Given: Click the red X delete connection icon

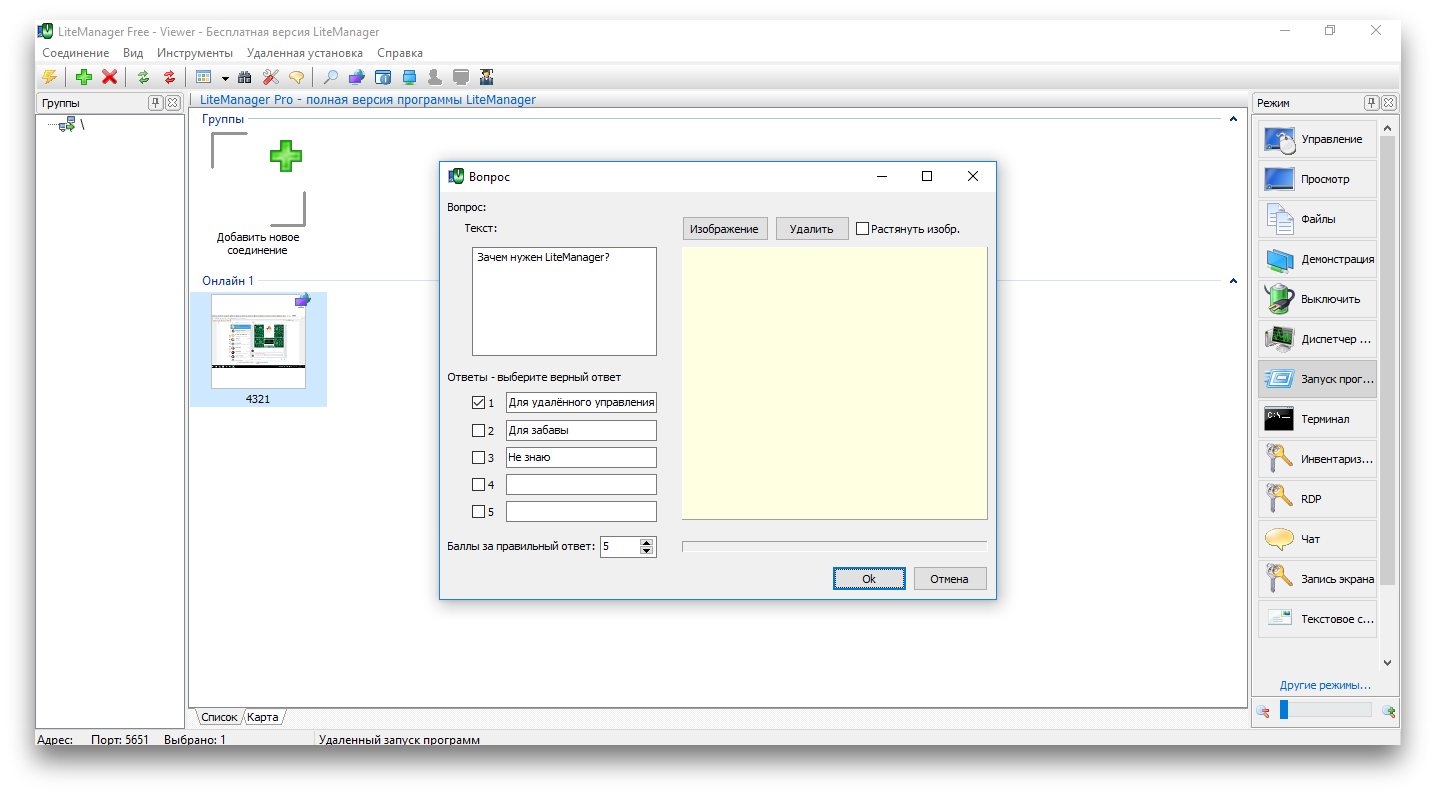Looking at the screenshot, I should click(110, 77).
